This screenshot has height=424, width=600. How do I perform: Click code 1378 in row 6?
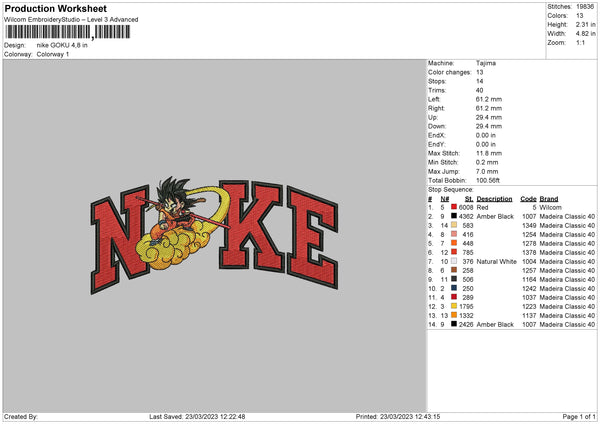[x=529, y=253]
